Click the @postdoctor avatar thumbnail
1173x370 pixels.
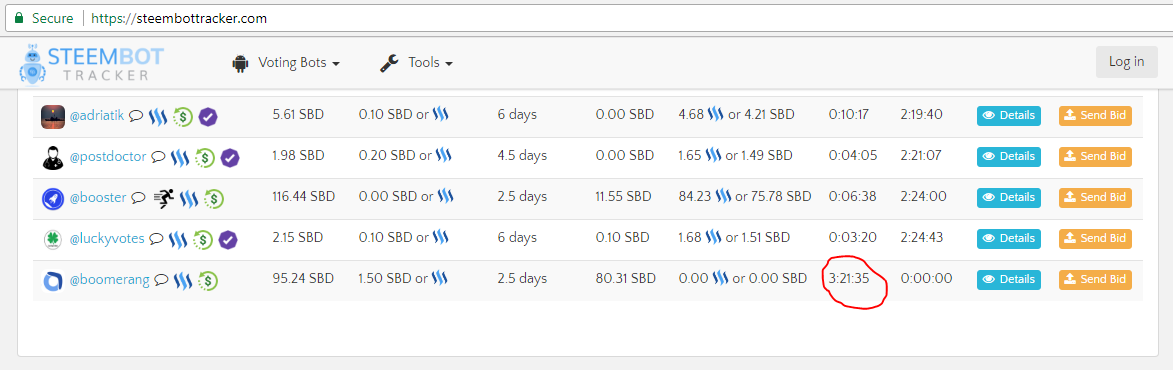coord(53,157)
